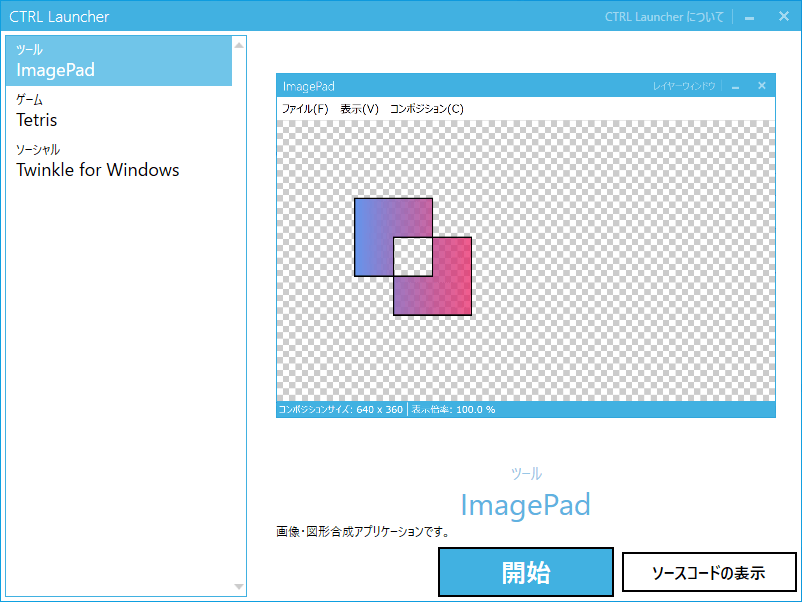Screen dimensions: 802x602
Task: Open the CTRL Launcher について link
Action: tap(663, 16)
